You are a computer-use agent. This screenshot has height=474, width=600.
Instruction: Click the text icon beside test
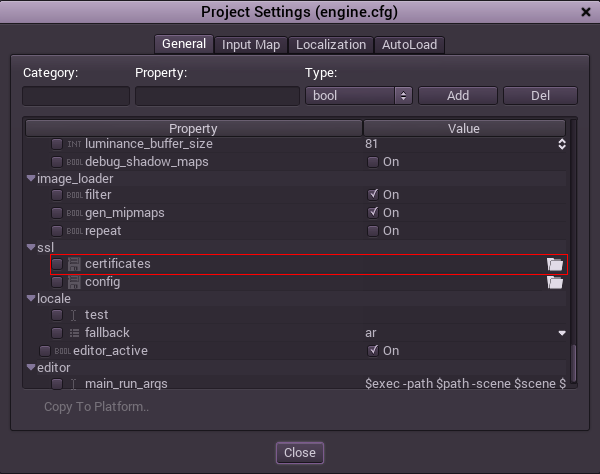(74, 315)
